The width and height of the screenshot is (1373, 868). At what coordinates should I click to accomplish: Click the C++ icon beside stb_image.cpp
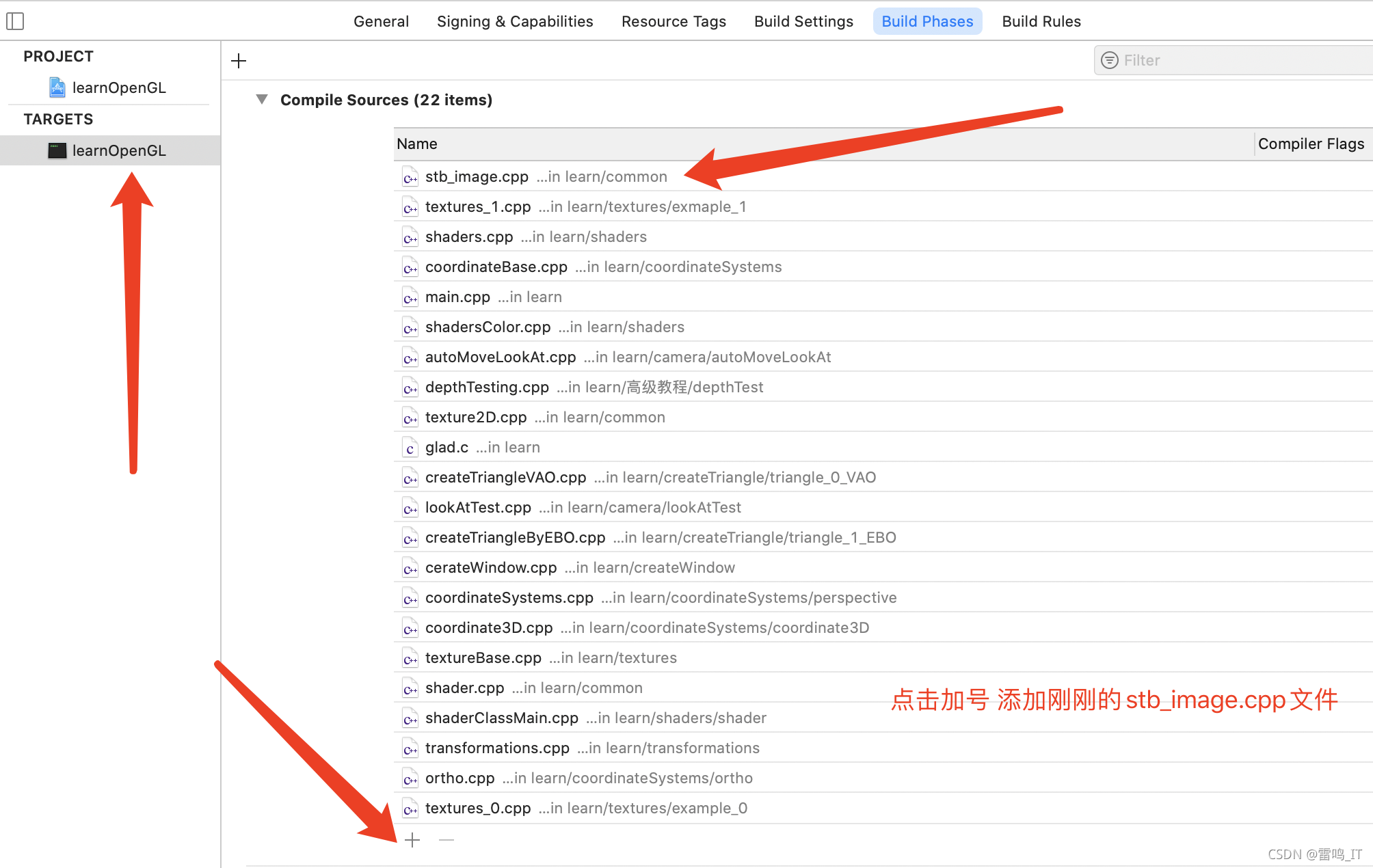410,176
